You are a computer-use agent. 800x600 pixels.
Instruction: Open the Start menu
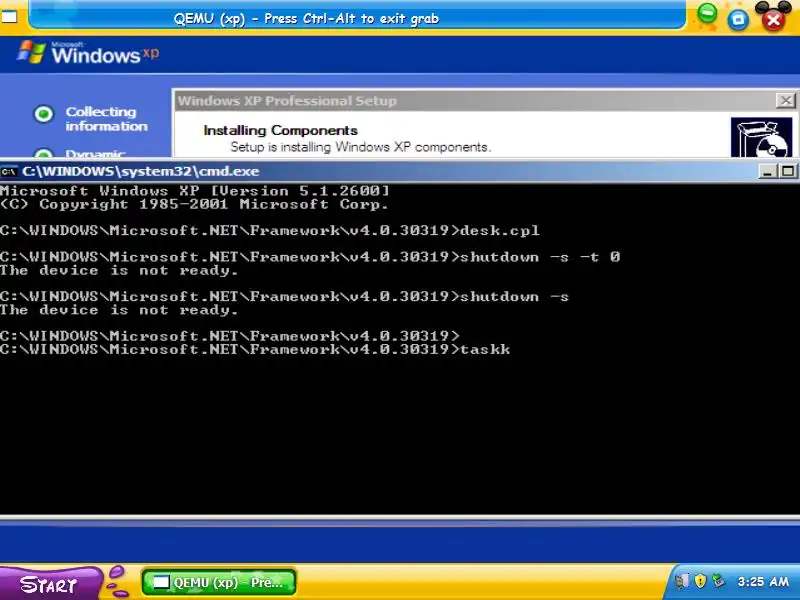tap(49, 585)
